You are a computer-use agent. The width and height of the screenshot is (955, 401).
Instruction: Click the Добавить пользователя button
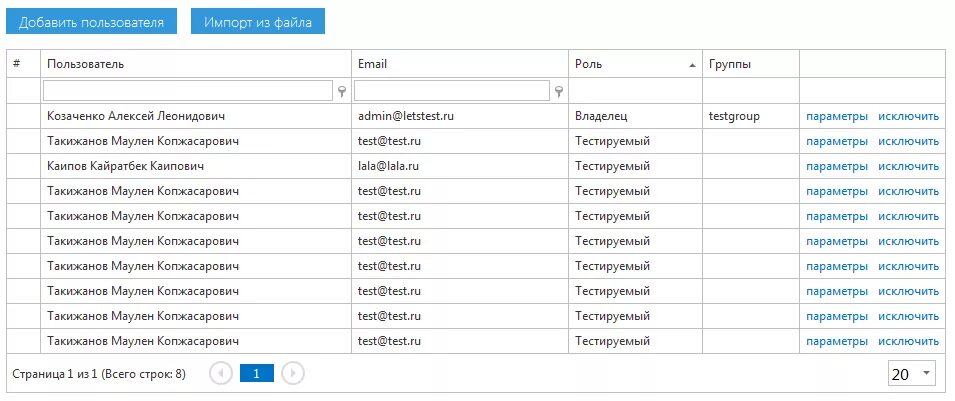tap(91, 23)
